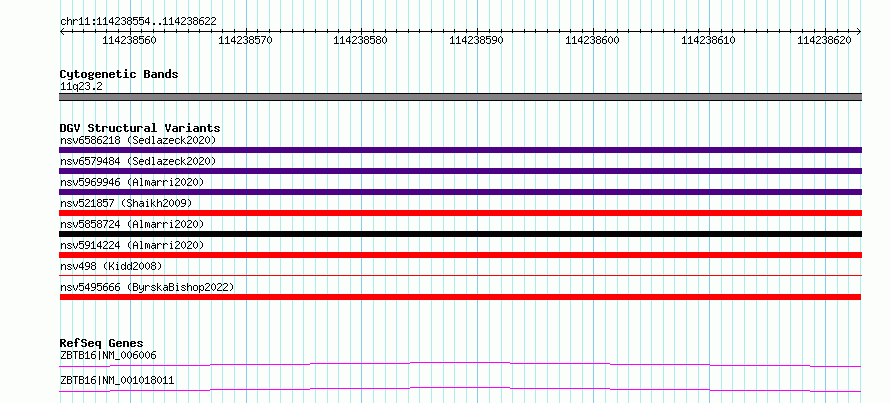Select the purple bar for nsv6579484

pos(460,171)
